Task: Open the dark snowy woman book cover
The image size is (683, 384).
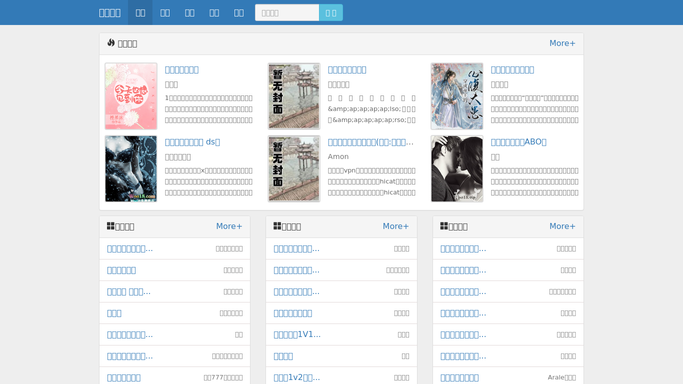Action: tap(131, 168)
